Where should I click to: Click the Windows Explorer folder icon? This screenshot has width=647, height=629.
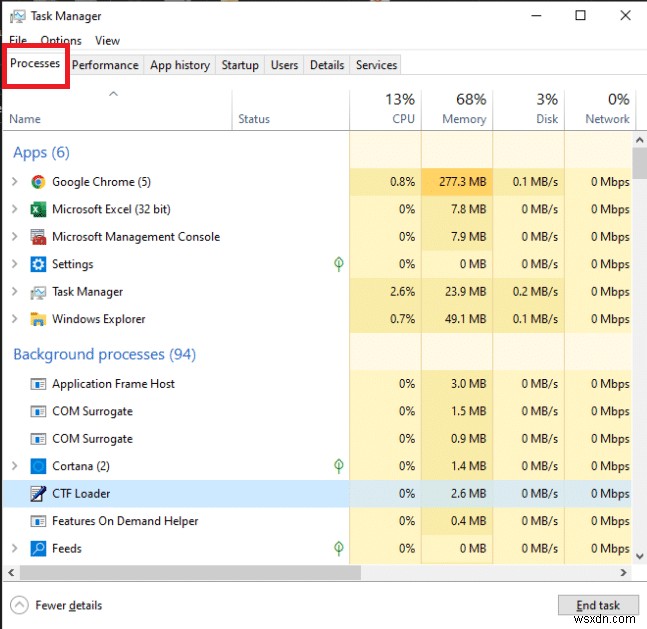pos(38,319)
